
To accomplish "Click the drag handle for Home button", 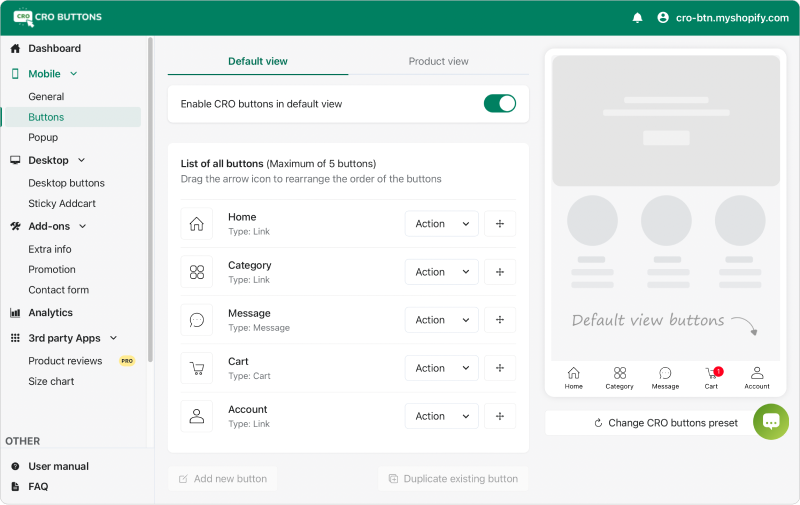I will click(x=500, y=224).
